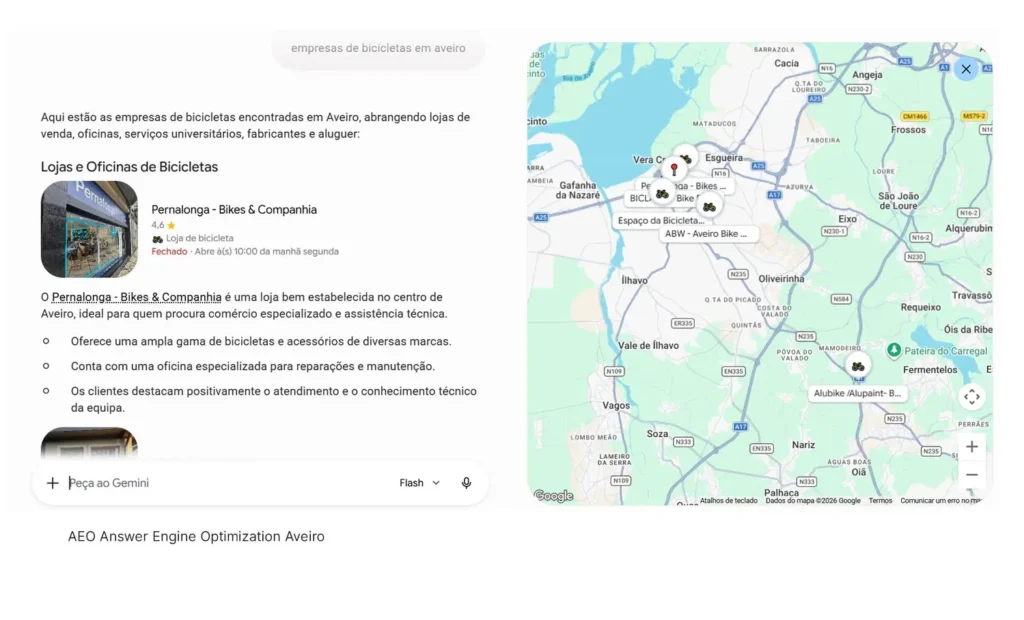This screenshot has width=1024, height=620.
Task: Follow the underlined Pernalonga - Bikes & Companhia link
Action: [136, 297]
